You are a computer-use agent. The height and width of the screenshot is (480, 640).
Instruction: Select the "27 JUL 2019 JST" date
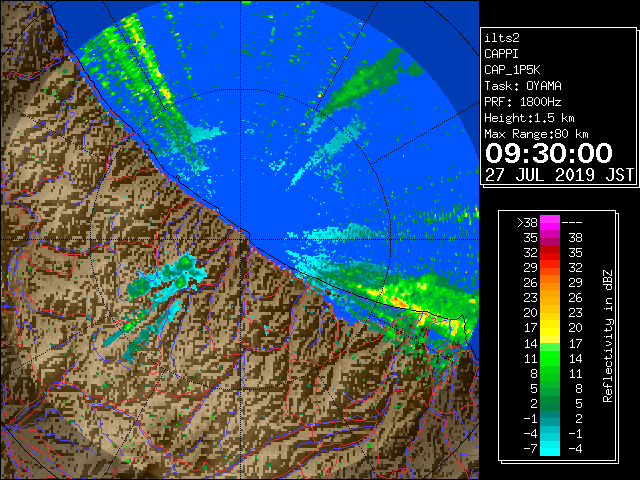559,175
